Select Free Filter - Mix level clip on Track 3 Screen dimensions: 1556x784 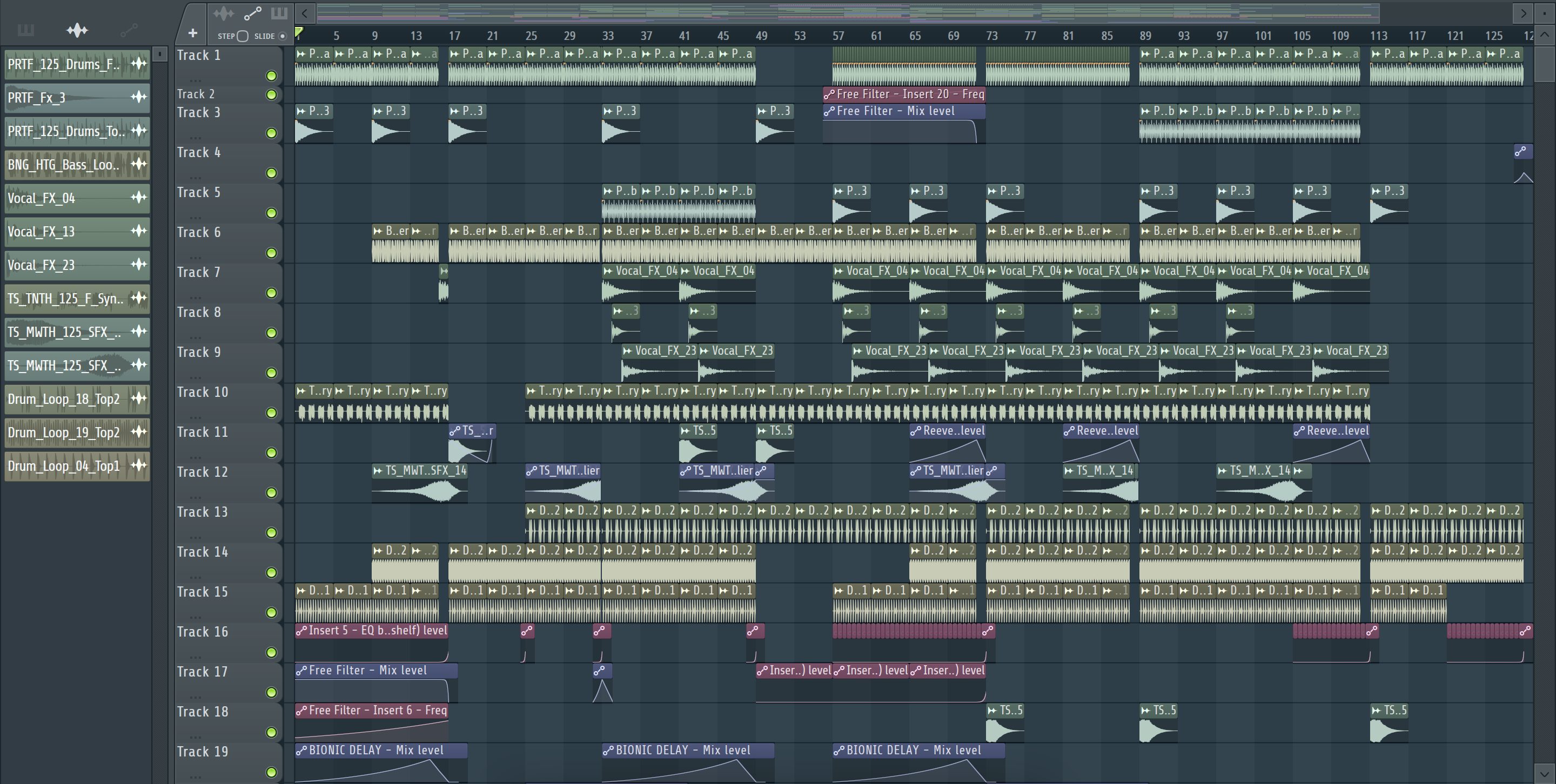(904, 124)
